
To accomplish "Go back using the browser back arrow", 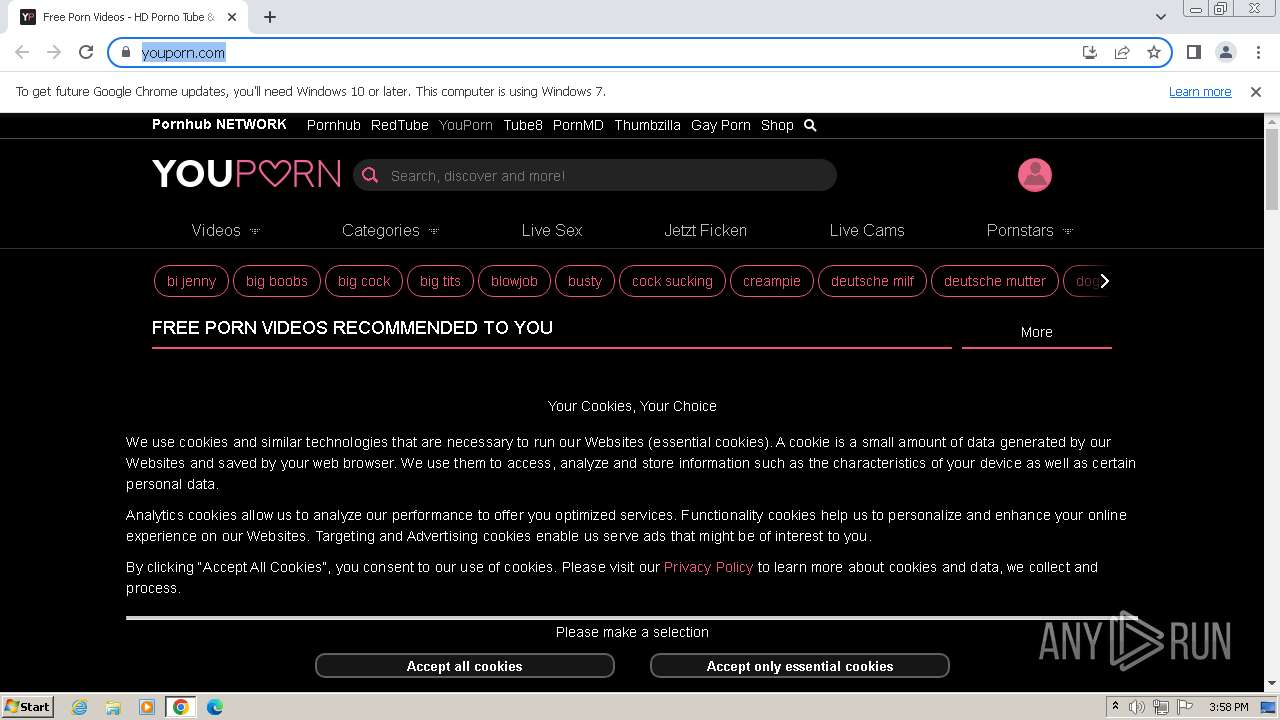I will [x=22, y=52].
